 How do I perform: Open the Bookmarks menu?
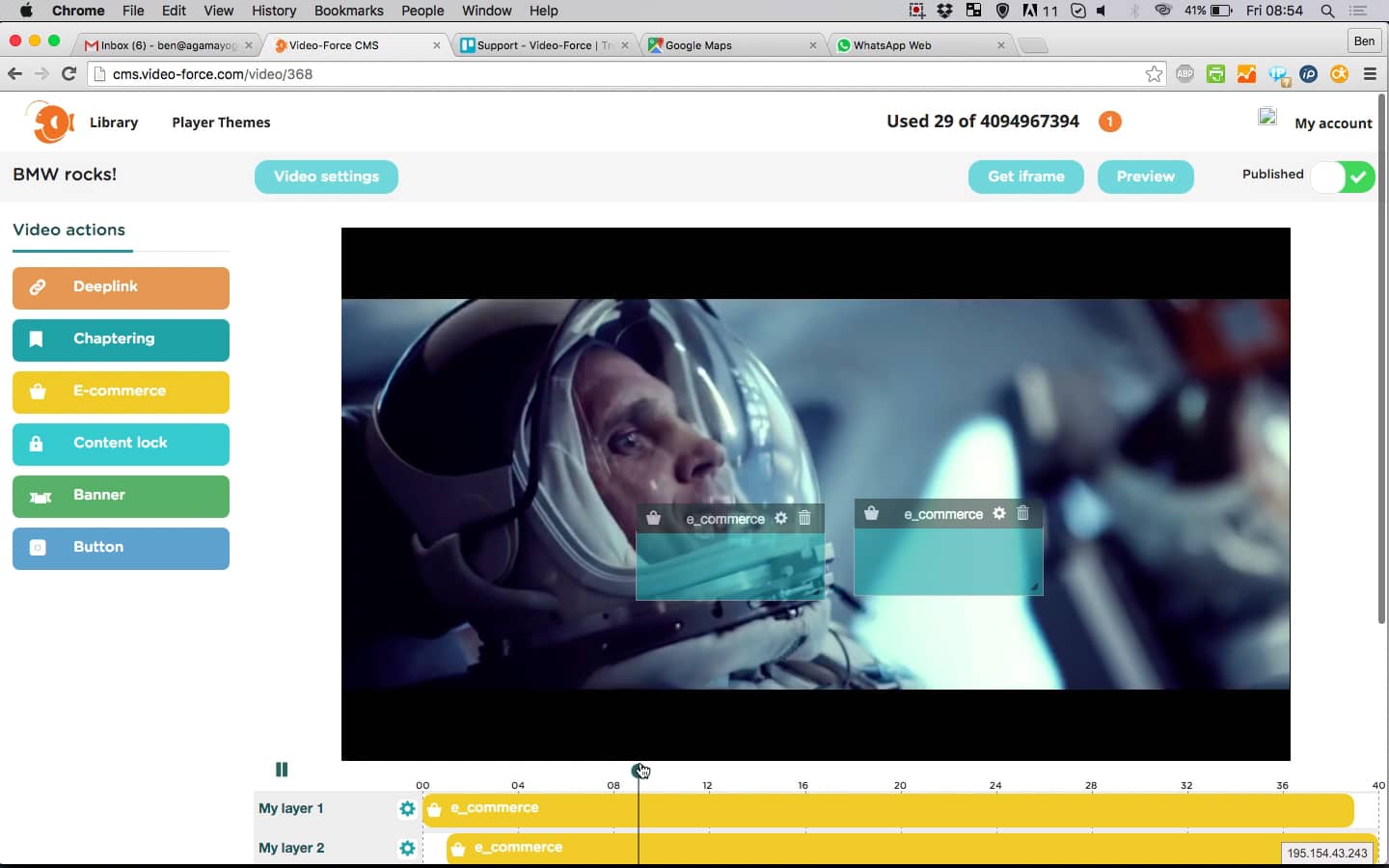[348, 11]
